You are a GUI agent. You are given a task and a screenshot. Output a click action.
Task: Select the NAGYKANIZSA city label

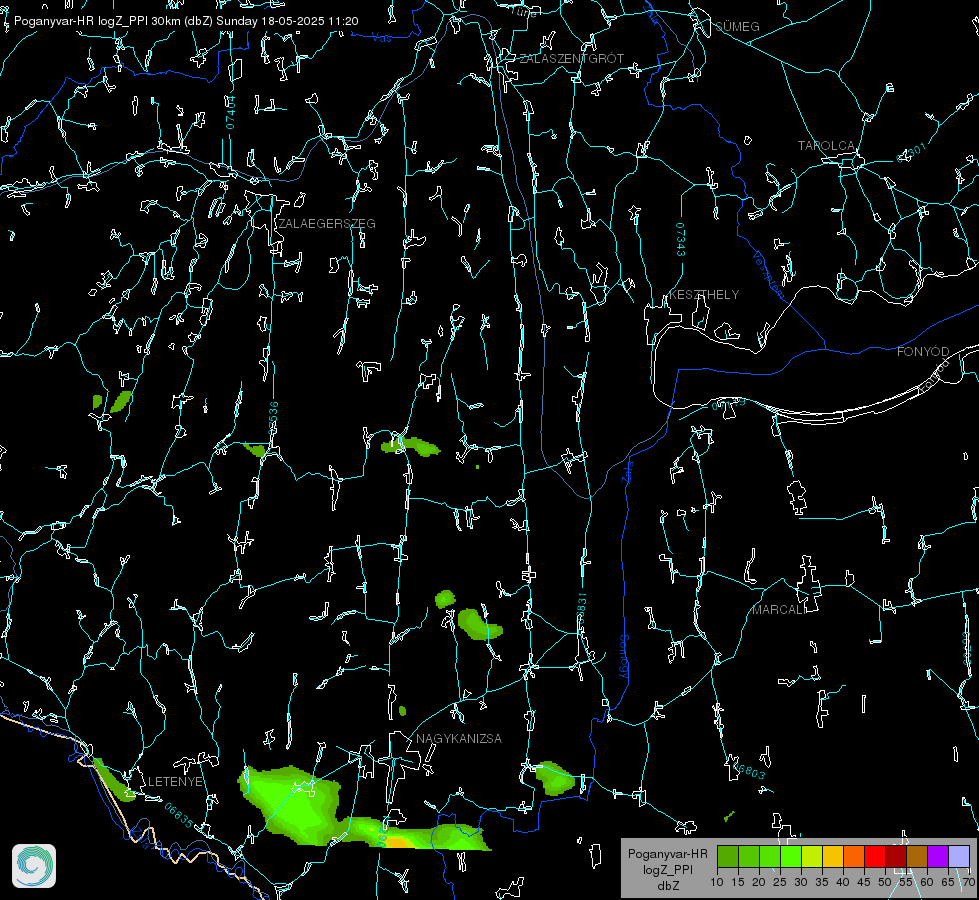459,739
